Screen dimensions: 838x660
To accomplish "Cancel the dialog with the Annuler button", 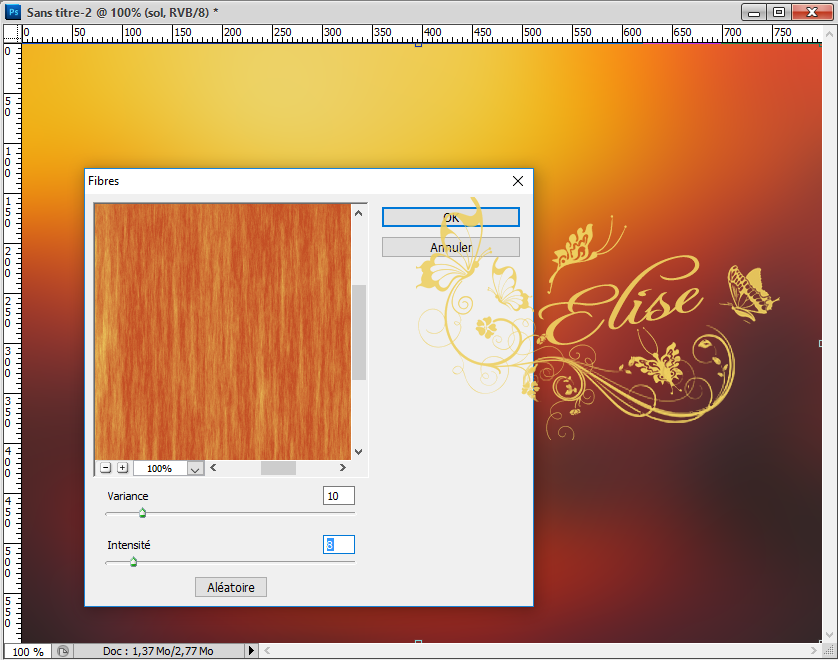I will (x=450, y=247).
